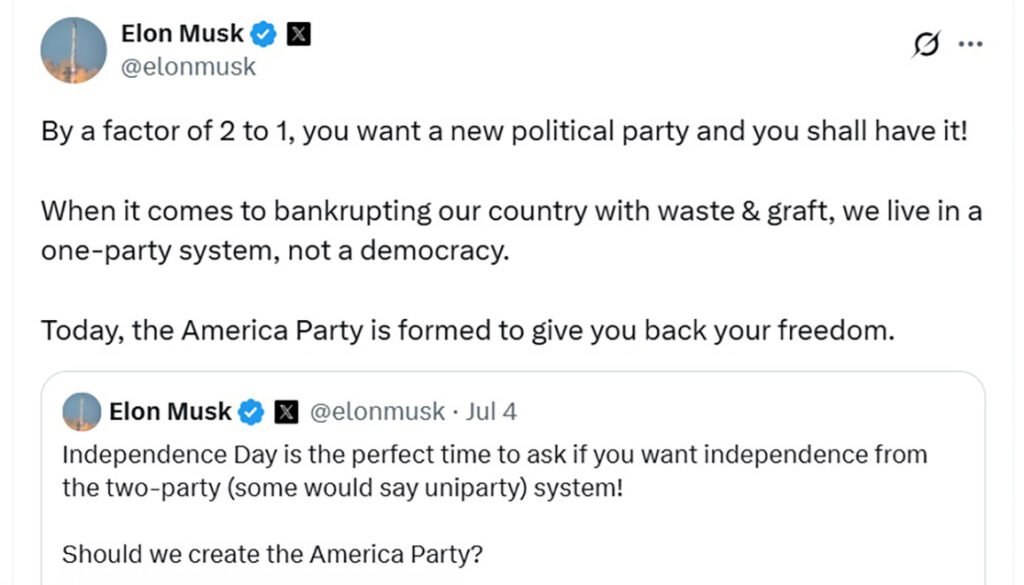Click the 'Today, the America Party is formed' line
This screenshot has height=585, width=1024.
tap(468, 330)
